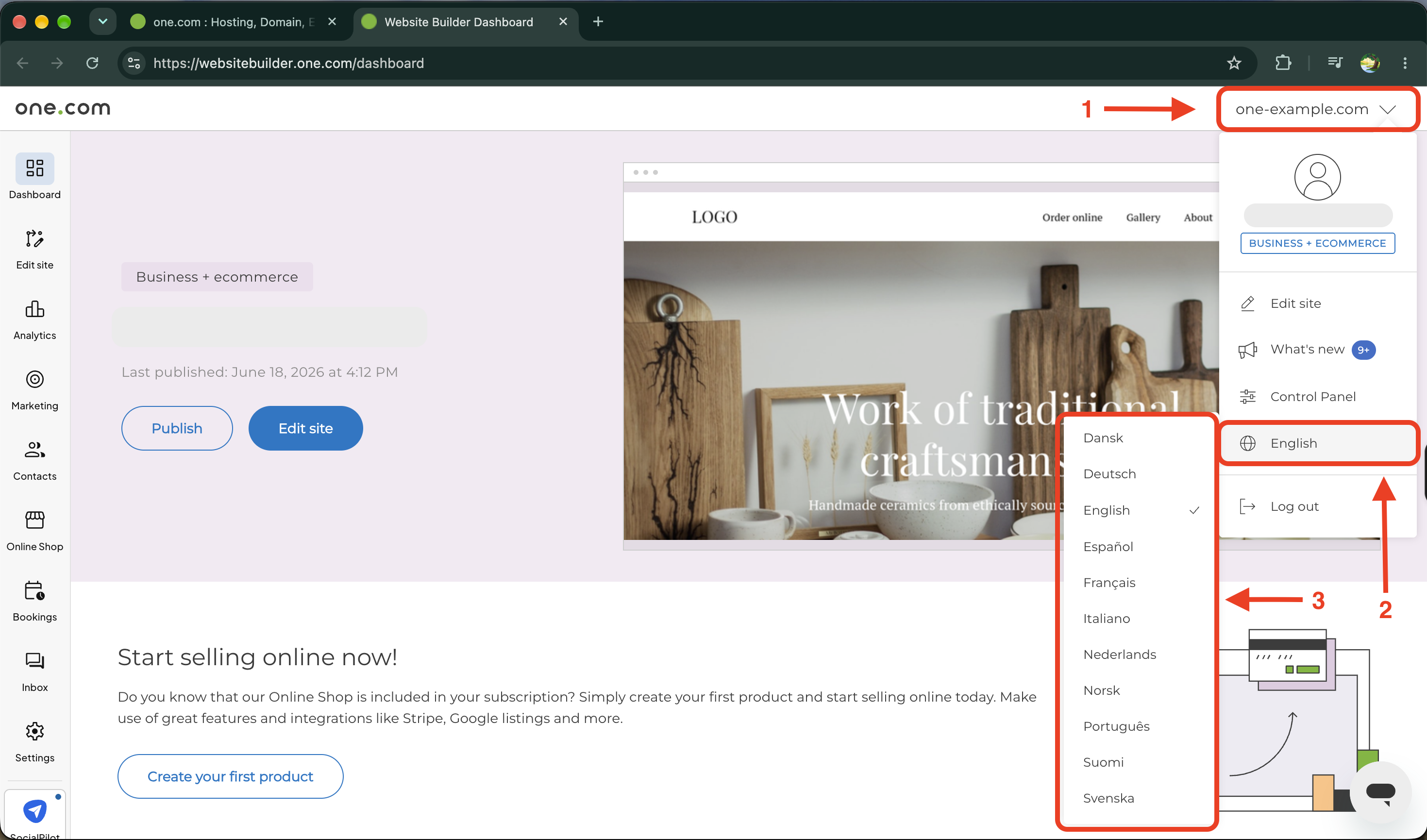Click the blue Edit site button
Image resolution: width=1427 pixels, height=840 pixels.
pyautogui.click(x=306, y=428)
